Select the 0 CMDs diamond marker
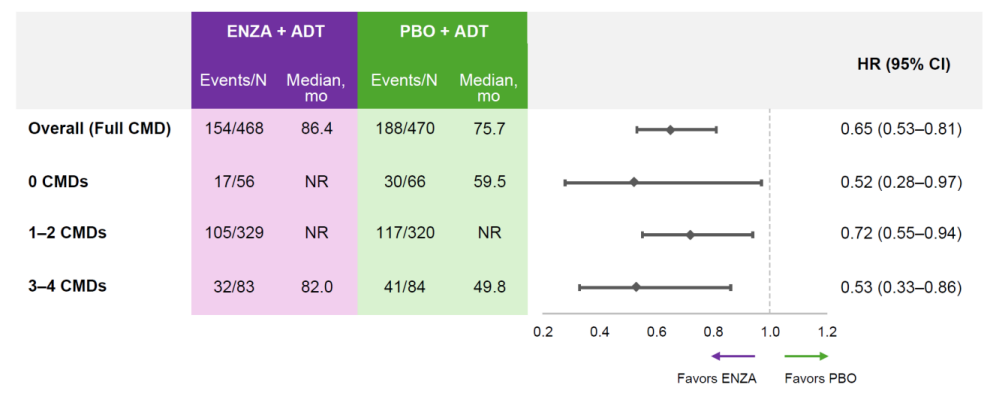998x407 pixels. coord(634,182)
